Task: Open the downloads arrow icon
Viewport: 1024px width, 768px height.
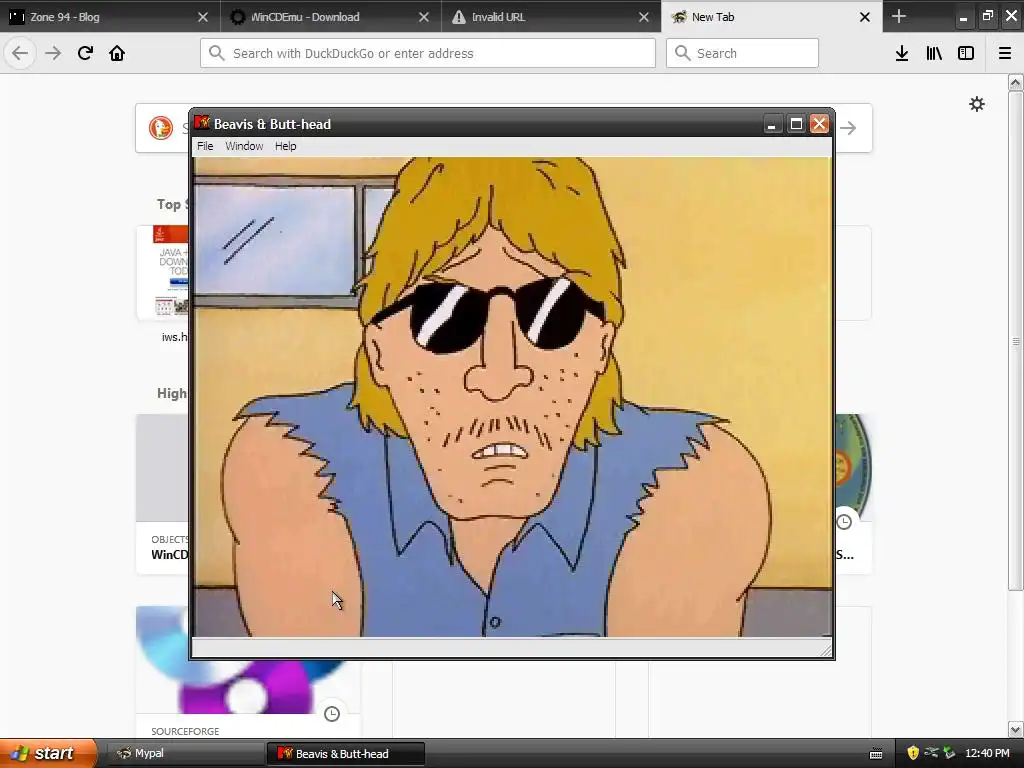Action: pos(902,53)
